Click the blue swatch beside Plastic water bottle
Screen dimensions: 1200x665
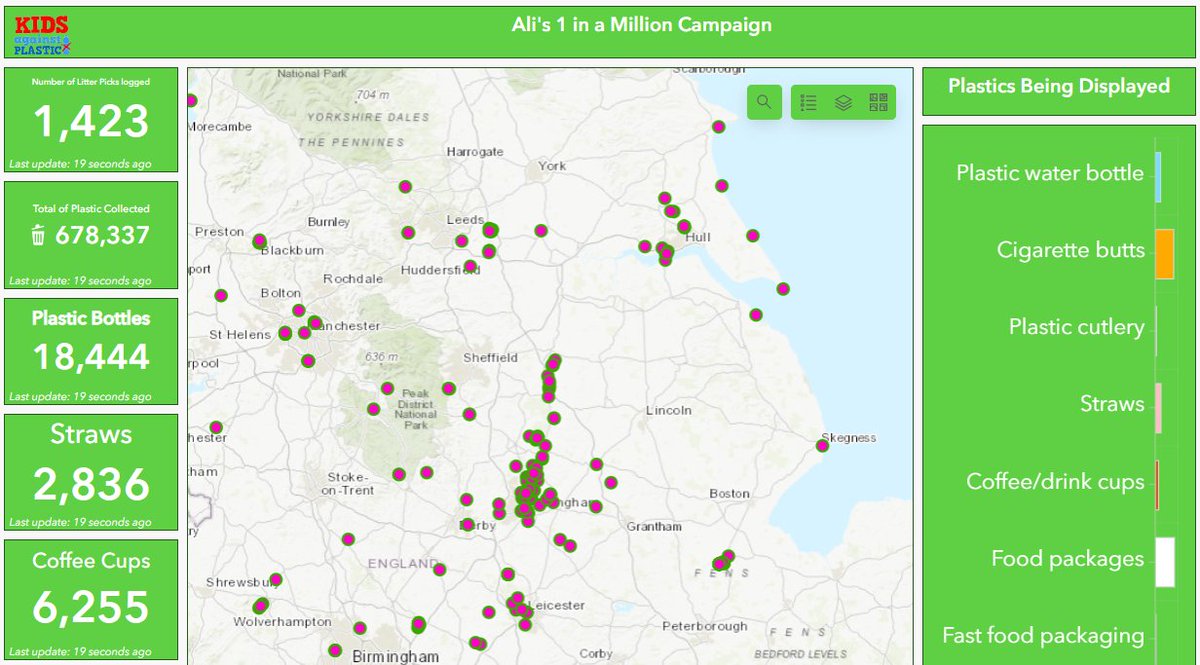1159,179
